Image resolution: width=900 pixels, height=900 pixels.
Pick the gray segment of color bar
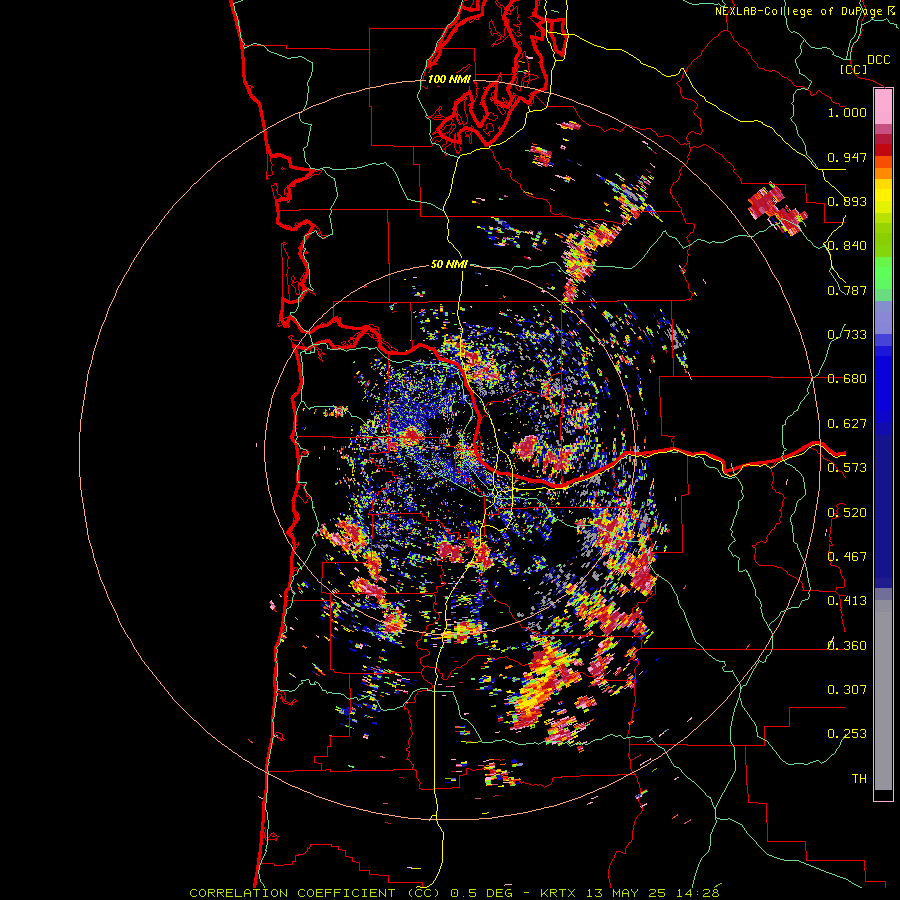[883, 695]
